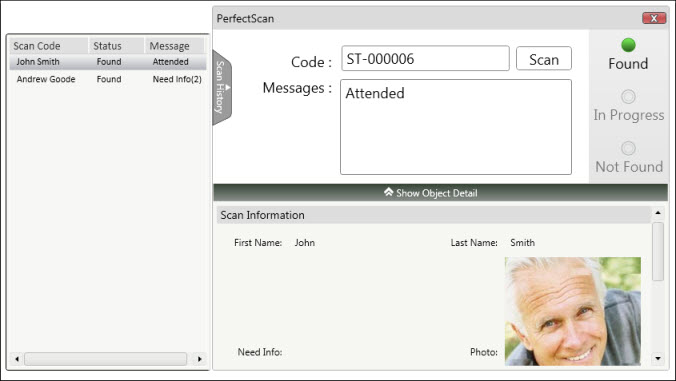Click the Photo label

[484, 352]
